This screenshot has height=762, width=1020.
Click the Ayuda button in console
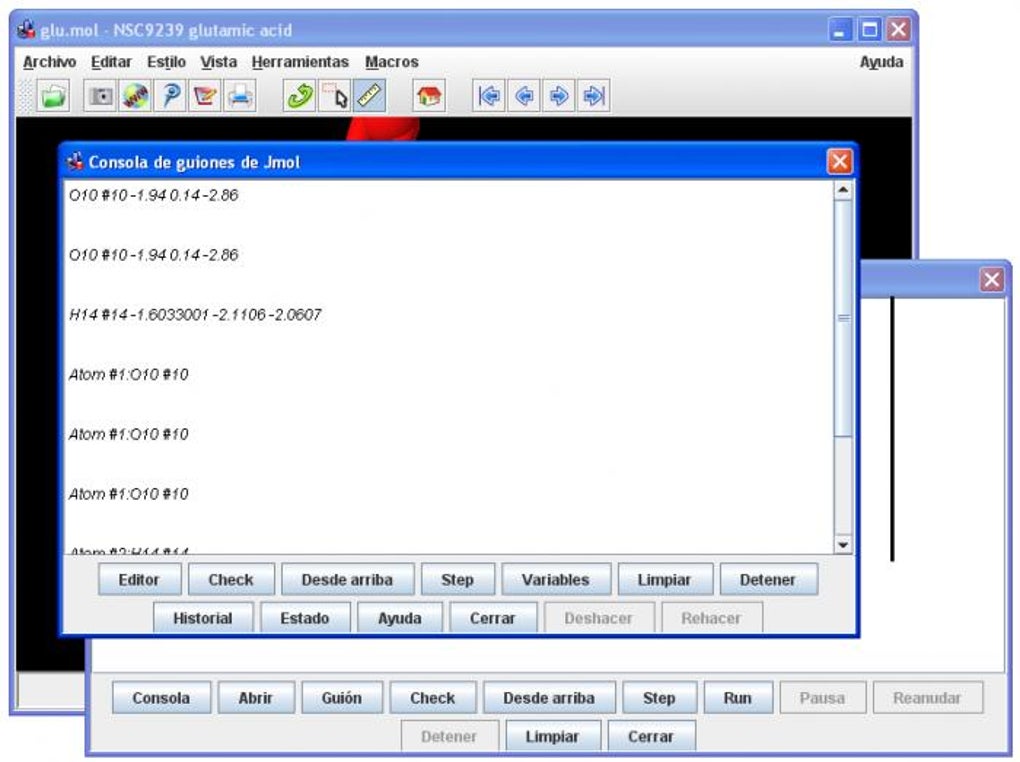[x=400, y=618]
